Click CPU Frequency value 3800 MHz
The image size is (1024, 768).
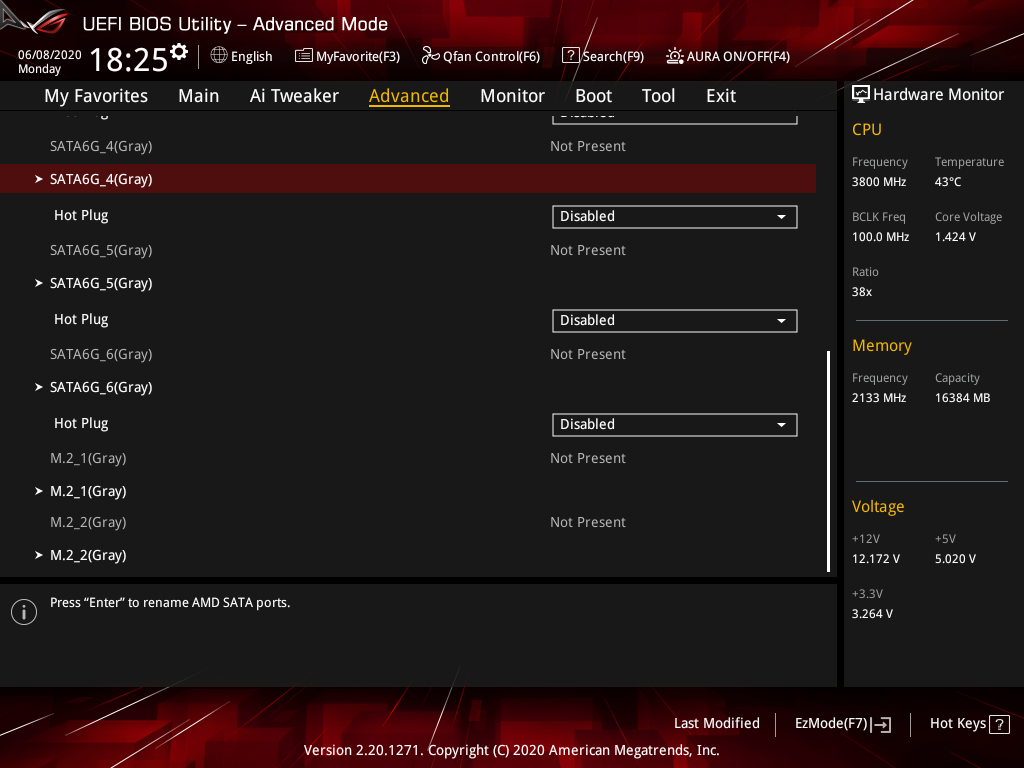pos(878,182)
